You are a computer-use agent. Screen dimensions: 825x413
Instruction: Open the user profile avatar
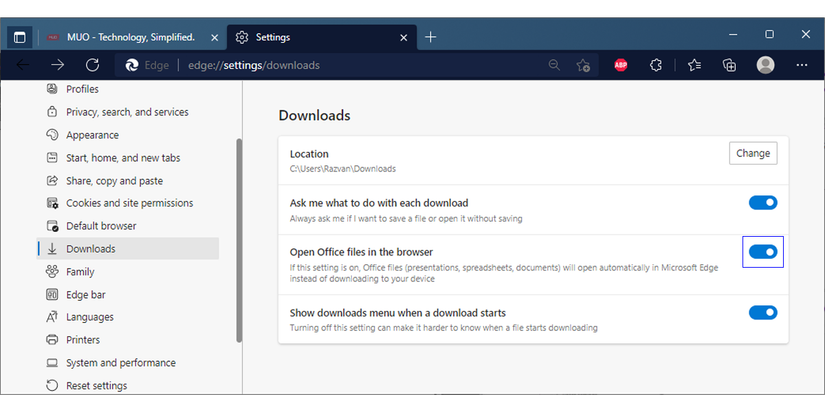click(x=765, y=65)
